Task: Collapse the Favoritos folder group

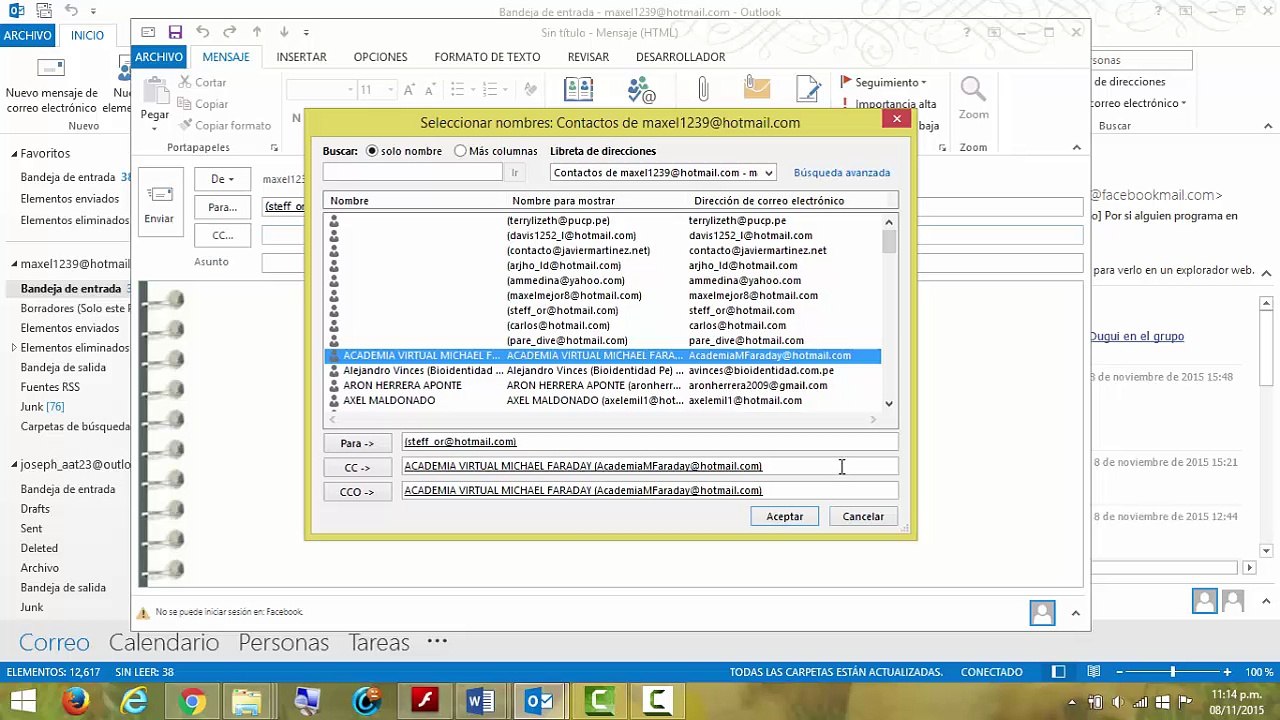Action: (15, 154)
